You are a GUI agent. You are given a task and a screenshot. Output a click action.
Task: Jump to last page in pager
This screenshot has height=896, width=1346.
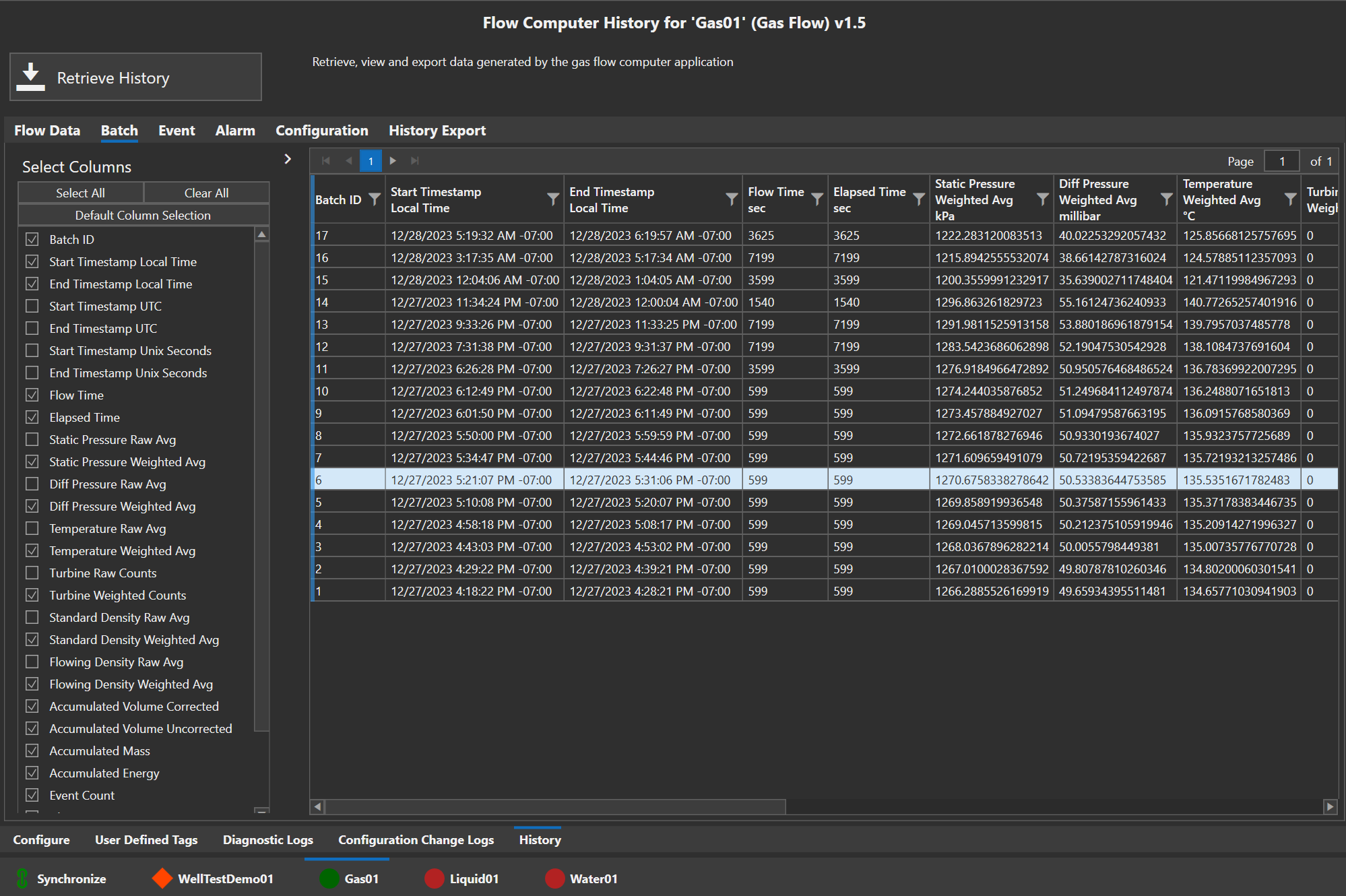click(x=415, y=161)
